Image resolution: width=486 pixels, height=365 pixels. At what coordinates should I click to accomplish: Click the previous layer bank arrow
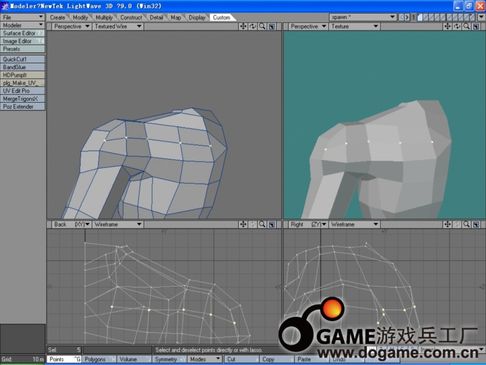click(x=401, y=17)
